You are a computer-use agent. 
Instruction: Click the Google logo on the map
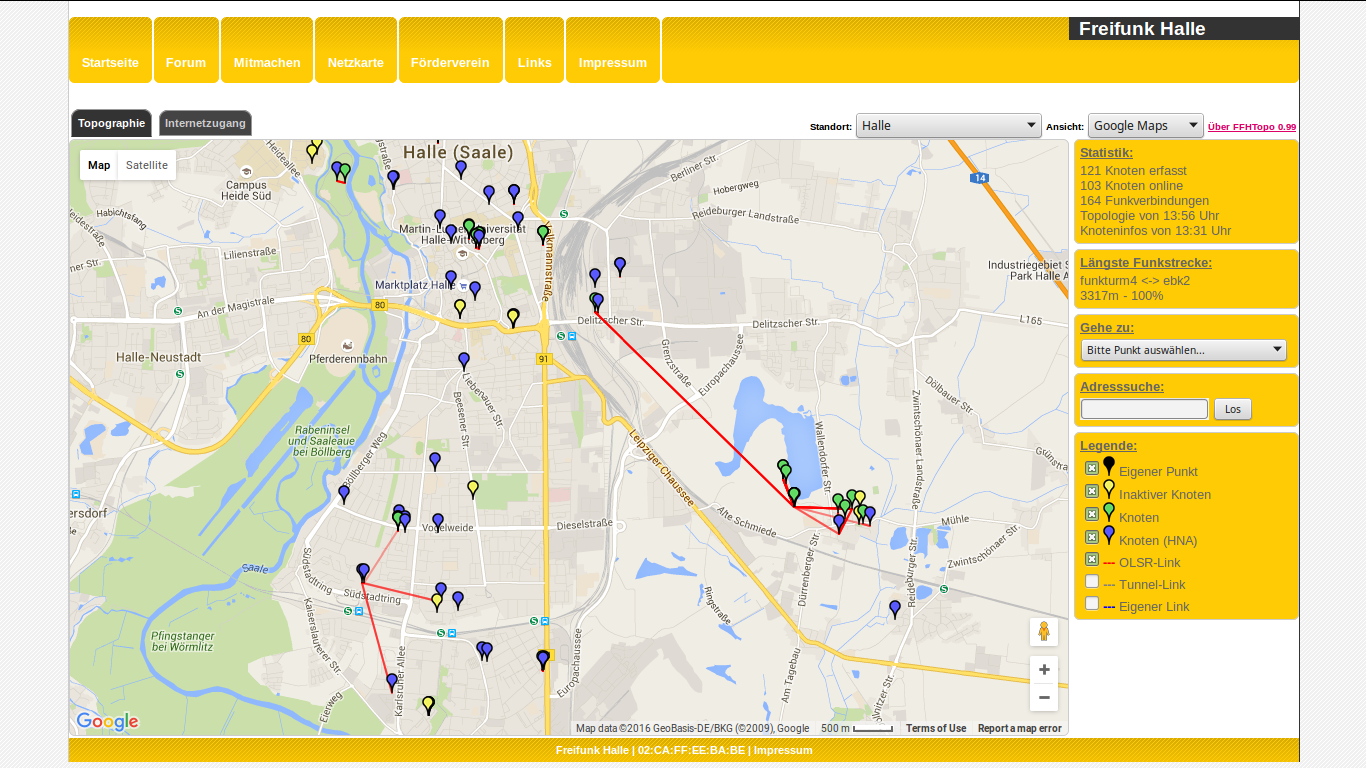pos(107,721)
